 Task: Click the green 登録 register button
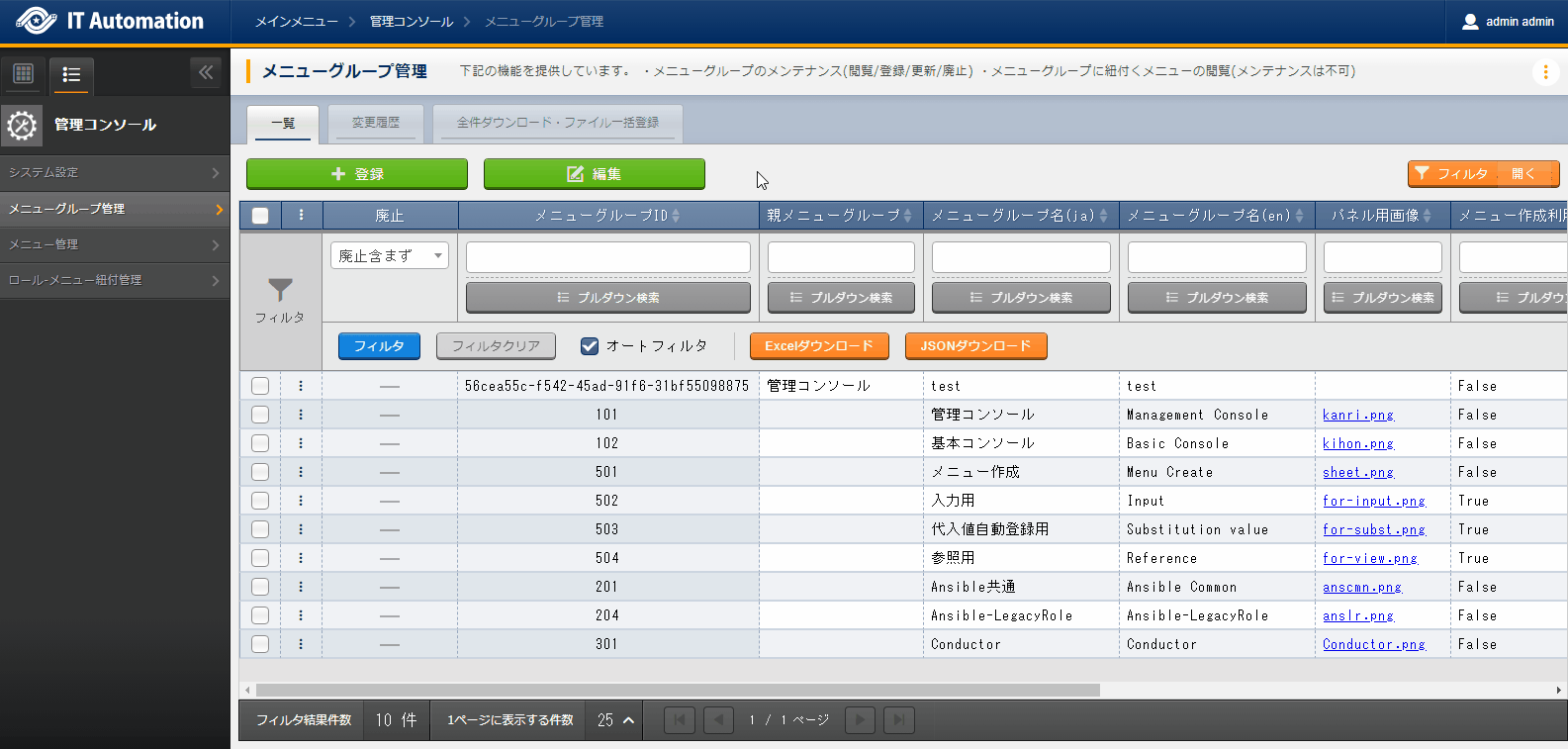(x=357, y=174)
